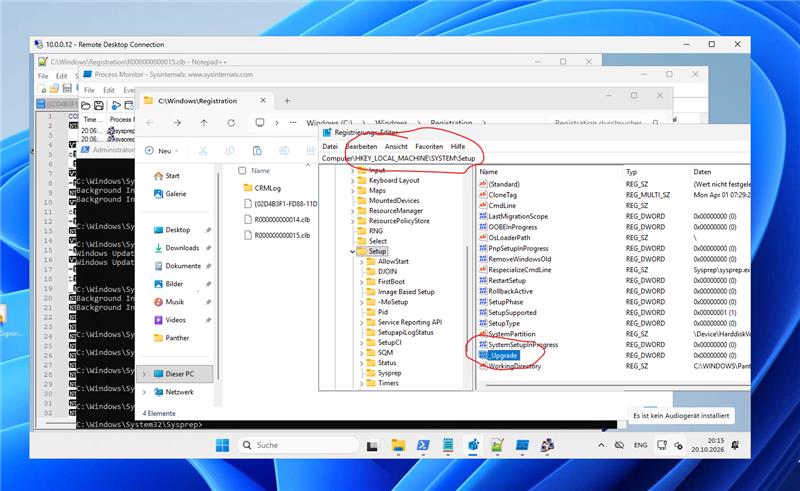The height and width of the screenshot is (491, 800).
Task: Open the blue Run-window taskbar icon
Action: tap(522, 445)
